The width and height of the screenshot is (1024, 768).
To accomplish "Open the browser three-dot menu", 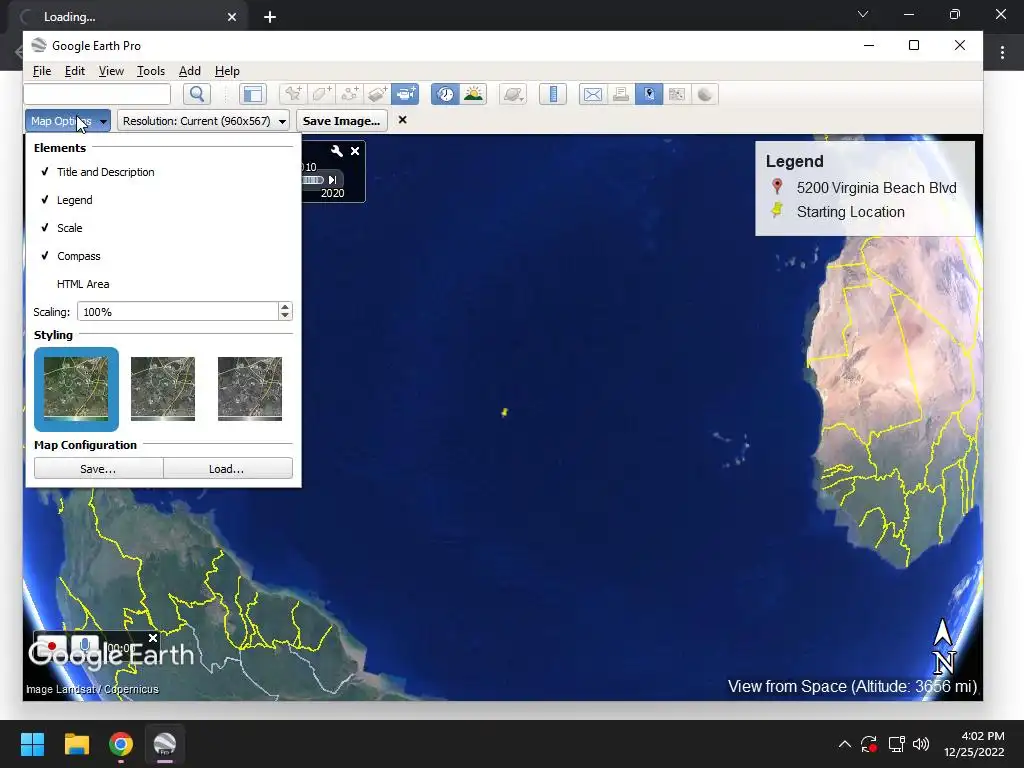I will (1002, 52).
